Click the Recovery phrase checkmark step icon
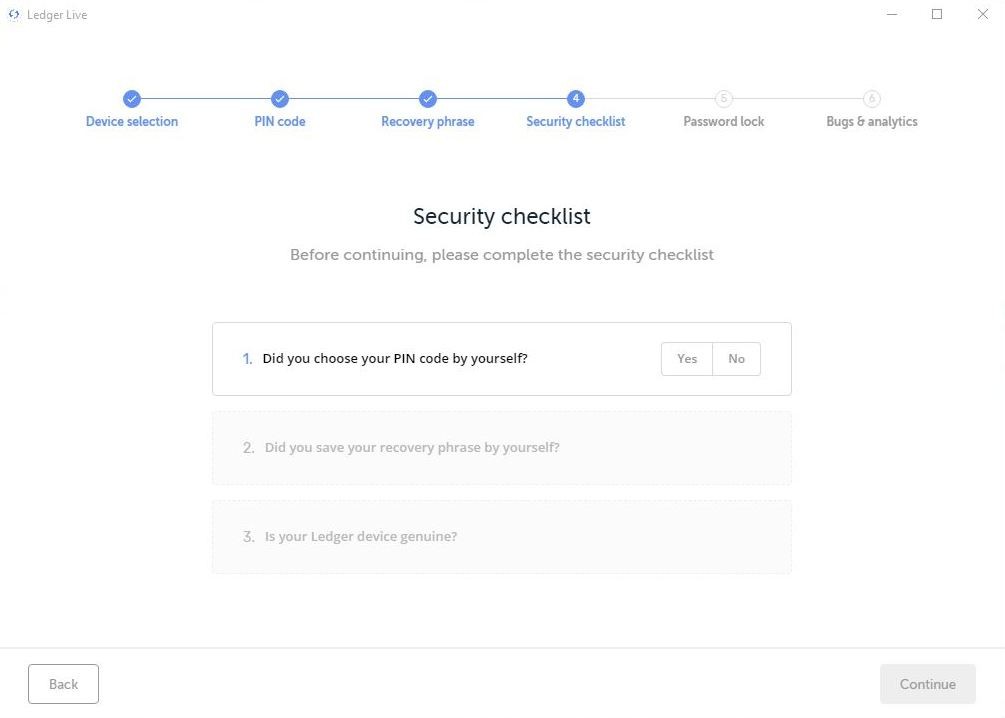The width and height of the screenshot is (1005, 718). click(428, 99)
